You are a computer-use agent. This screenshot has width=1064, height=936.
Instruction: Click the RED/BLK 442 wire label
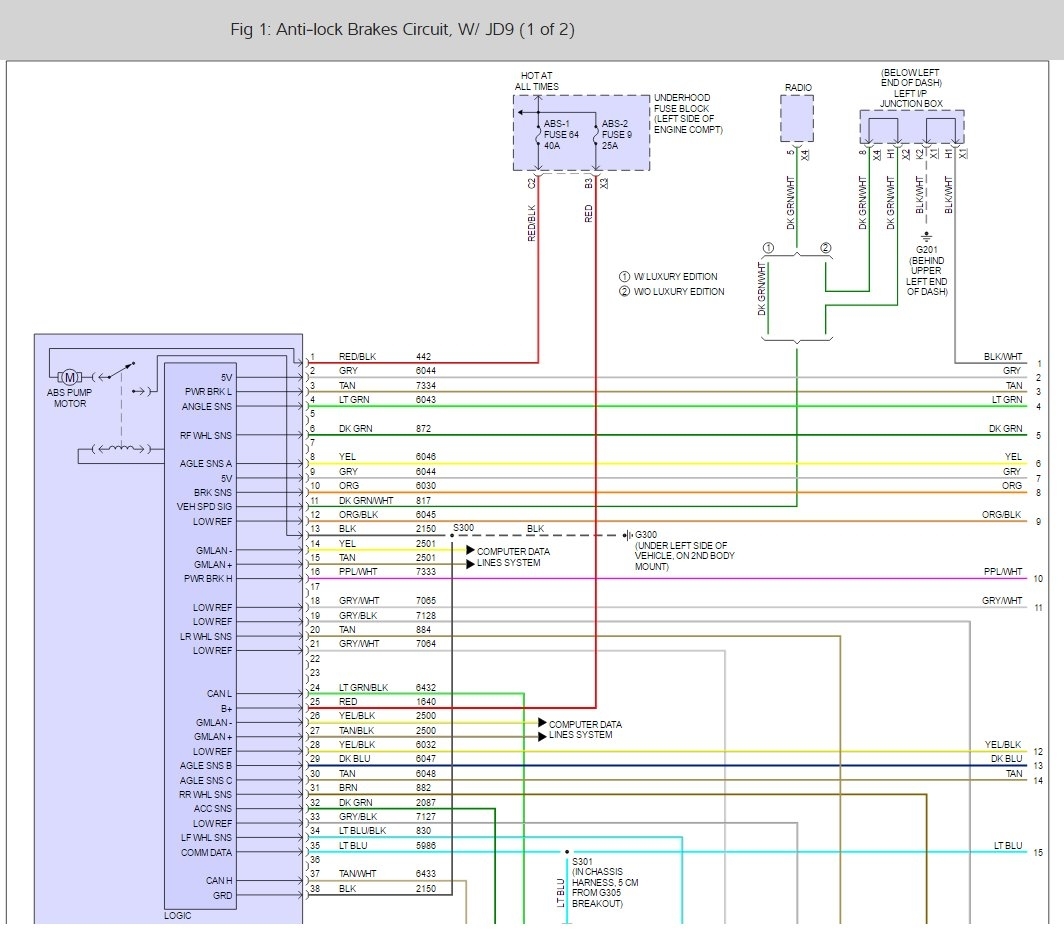pyautogui.click(x=385, y=356)
